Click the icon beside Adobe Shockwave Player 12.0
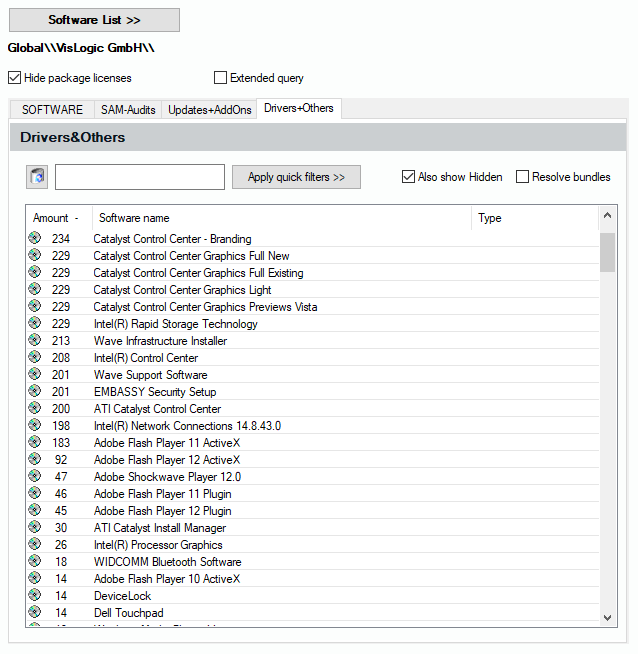The width and height of the screenshot is (638, 654). coord(35,477)
